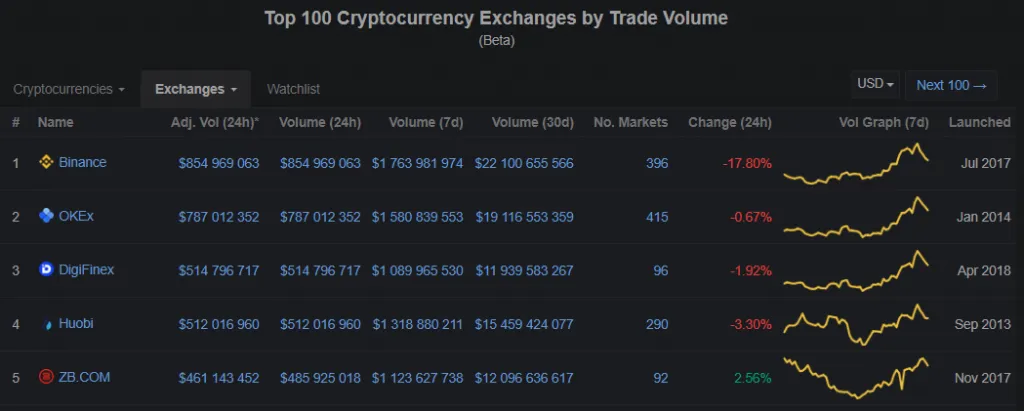Expand the Cryptocurrencies dropdown menu
The width and height of the screenshot is (1024, 411).
[69, 90]
